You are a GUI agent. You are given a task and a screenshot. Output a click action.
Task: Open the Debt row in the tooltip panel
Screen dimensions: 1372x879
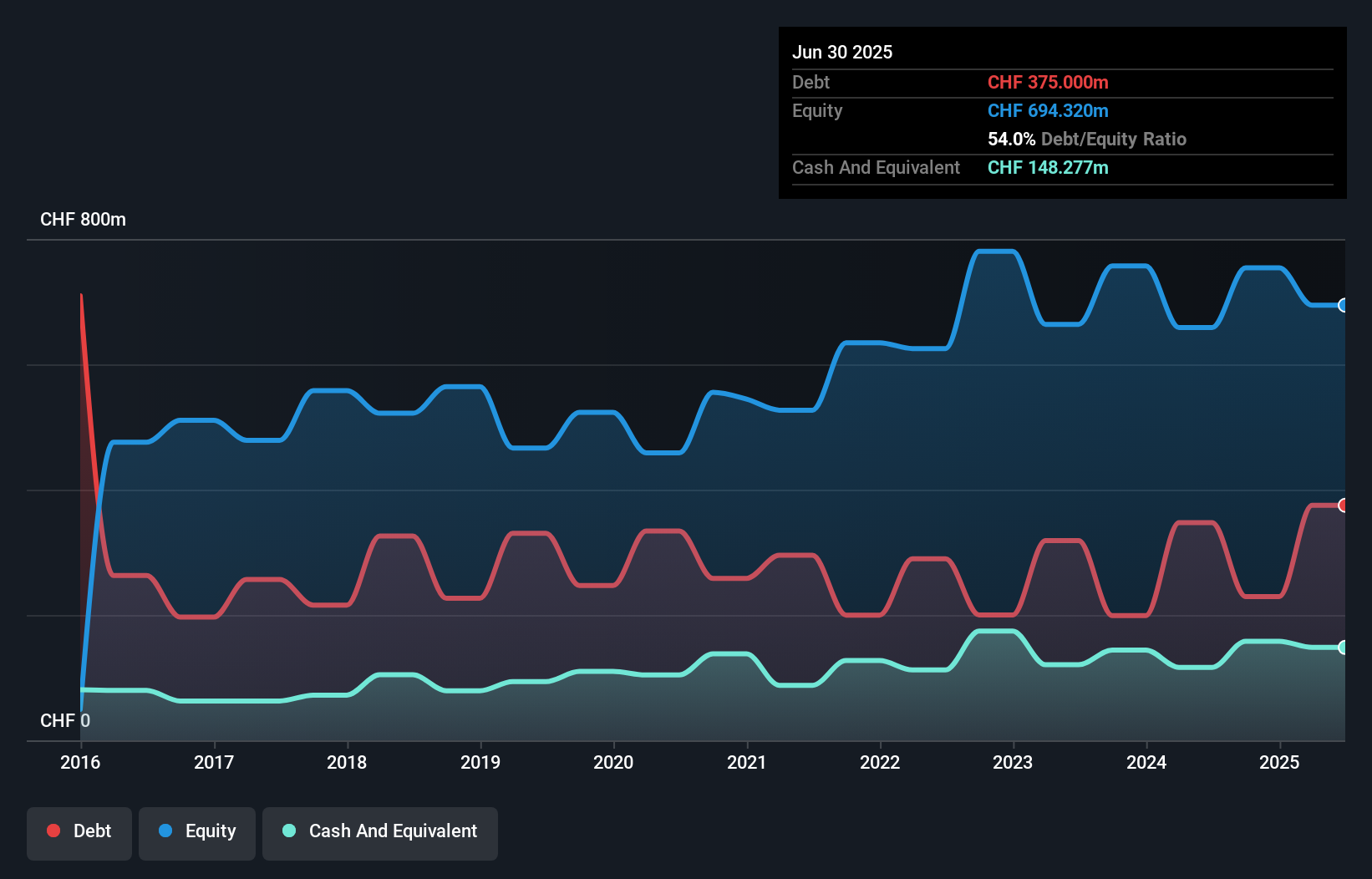(810, 82)
